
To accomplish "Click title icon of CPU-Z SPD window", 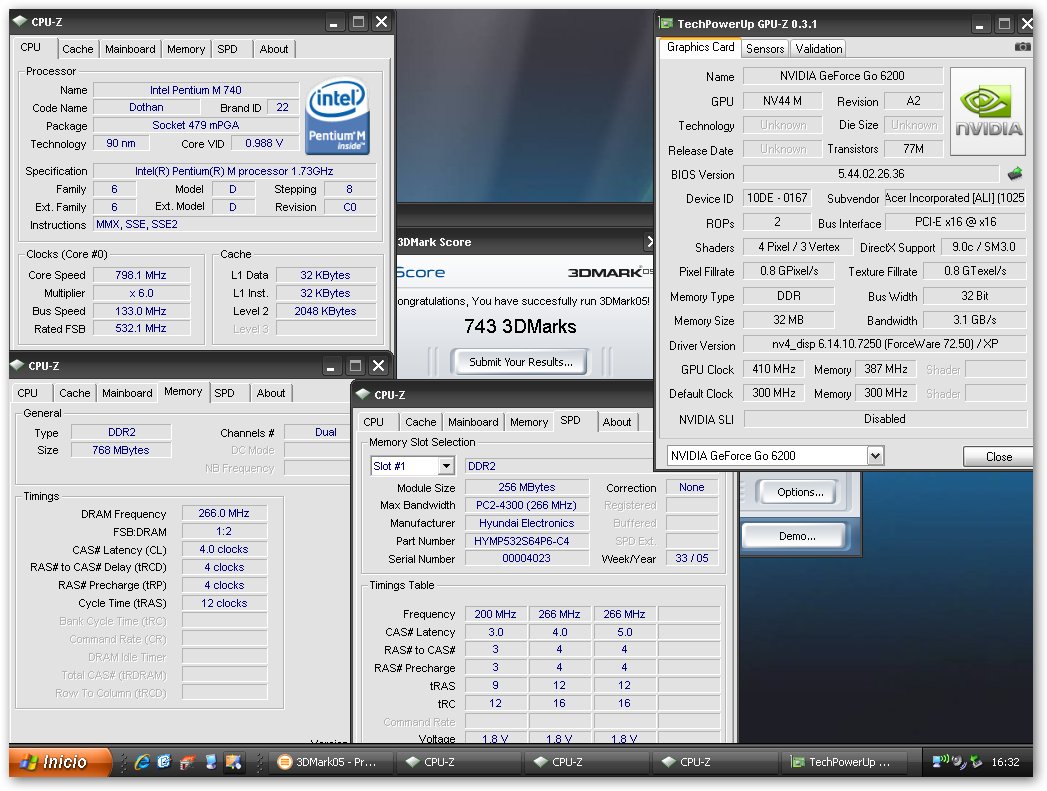I will (x=363, y=394).
